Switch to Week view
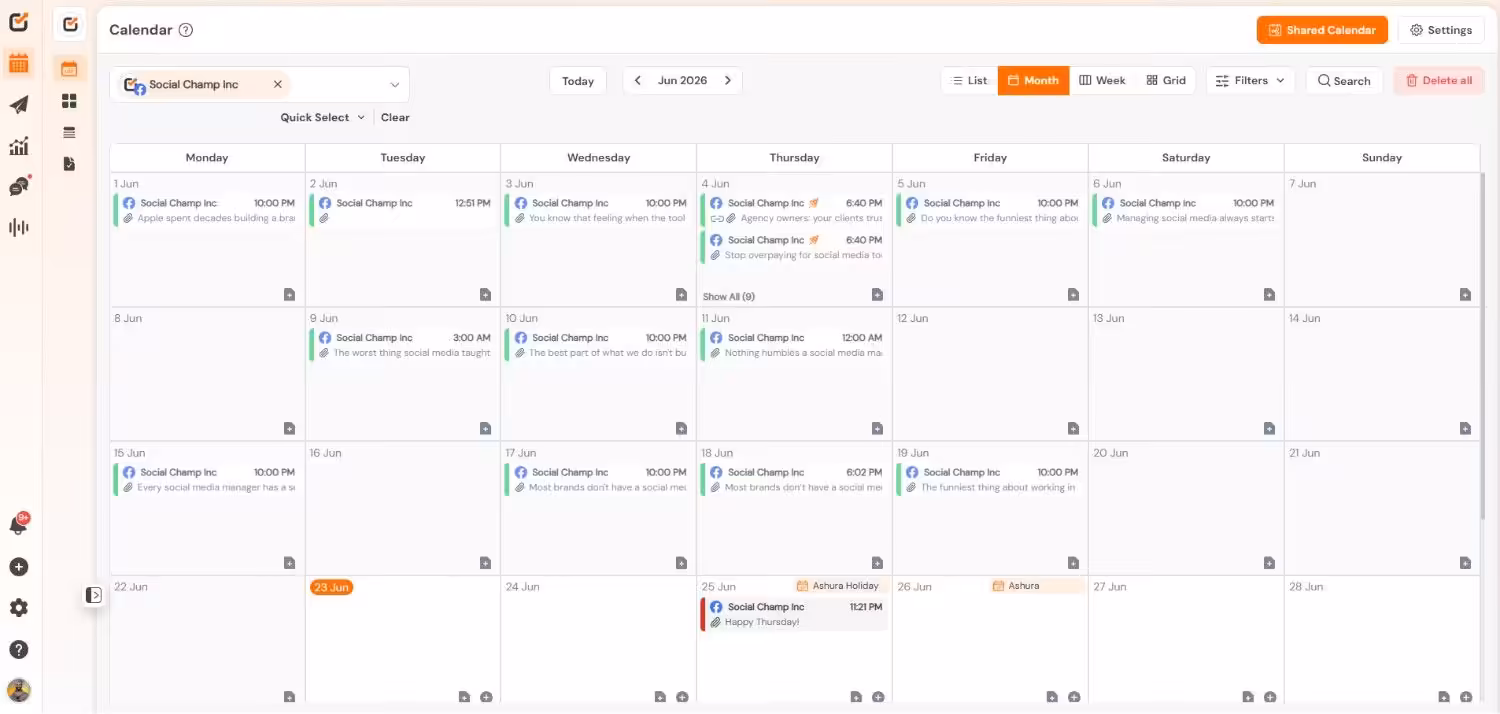The width and height of the screenshot is (1500, 714). (x=1102, y=81)
